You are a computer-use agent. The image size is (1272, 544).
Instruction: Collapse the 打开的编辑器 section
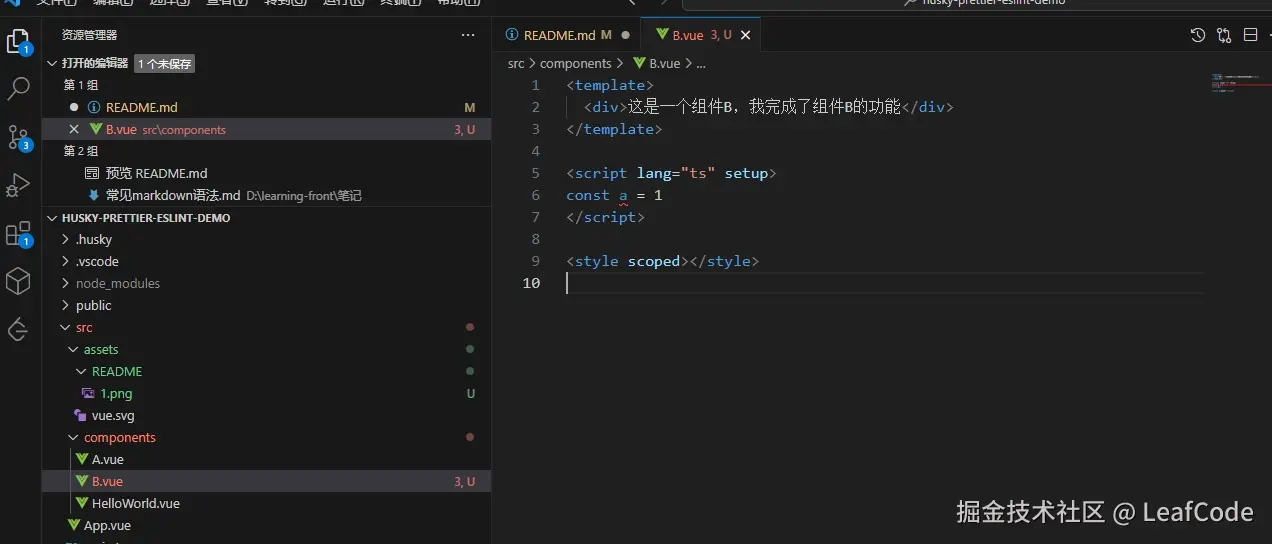click(53, 63)
